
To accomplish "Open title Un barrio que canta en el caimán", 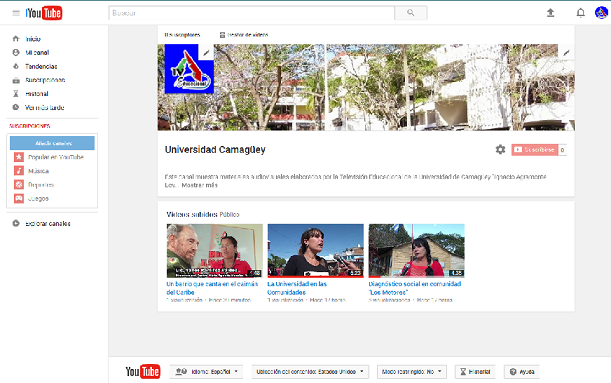I will (212, 288).
